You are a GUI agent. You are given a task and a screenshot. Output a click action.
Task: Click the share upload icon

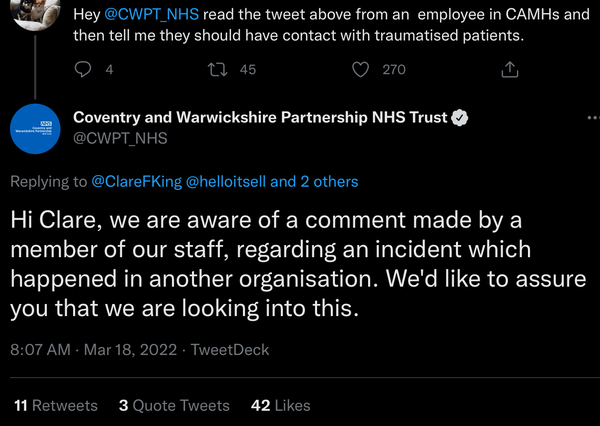point(509,69)
